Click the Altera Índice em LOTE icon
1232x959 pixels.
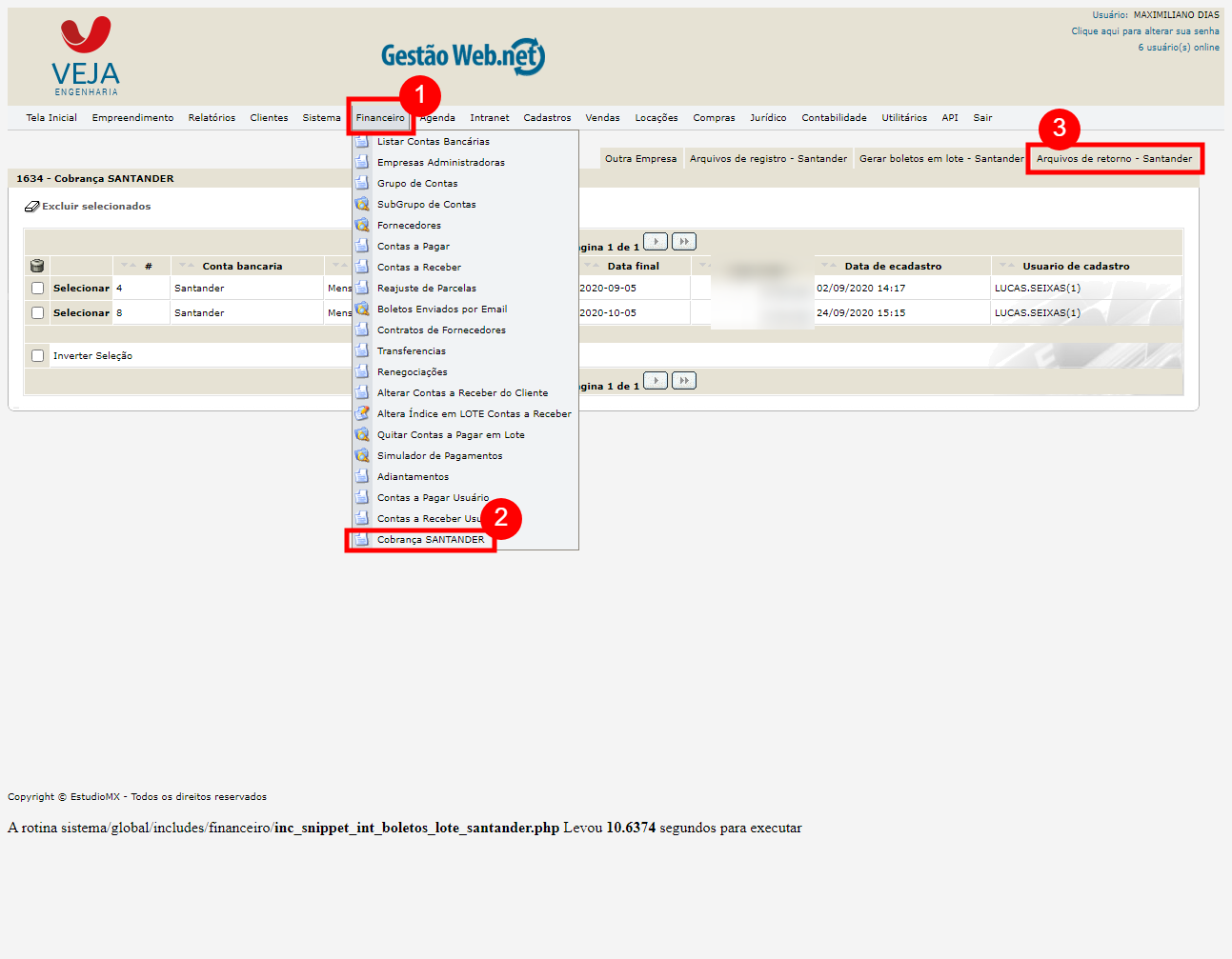[x=362, y=413]
